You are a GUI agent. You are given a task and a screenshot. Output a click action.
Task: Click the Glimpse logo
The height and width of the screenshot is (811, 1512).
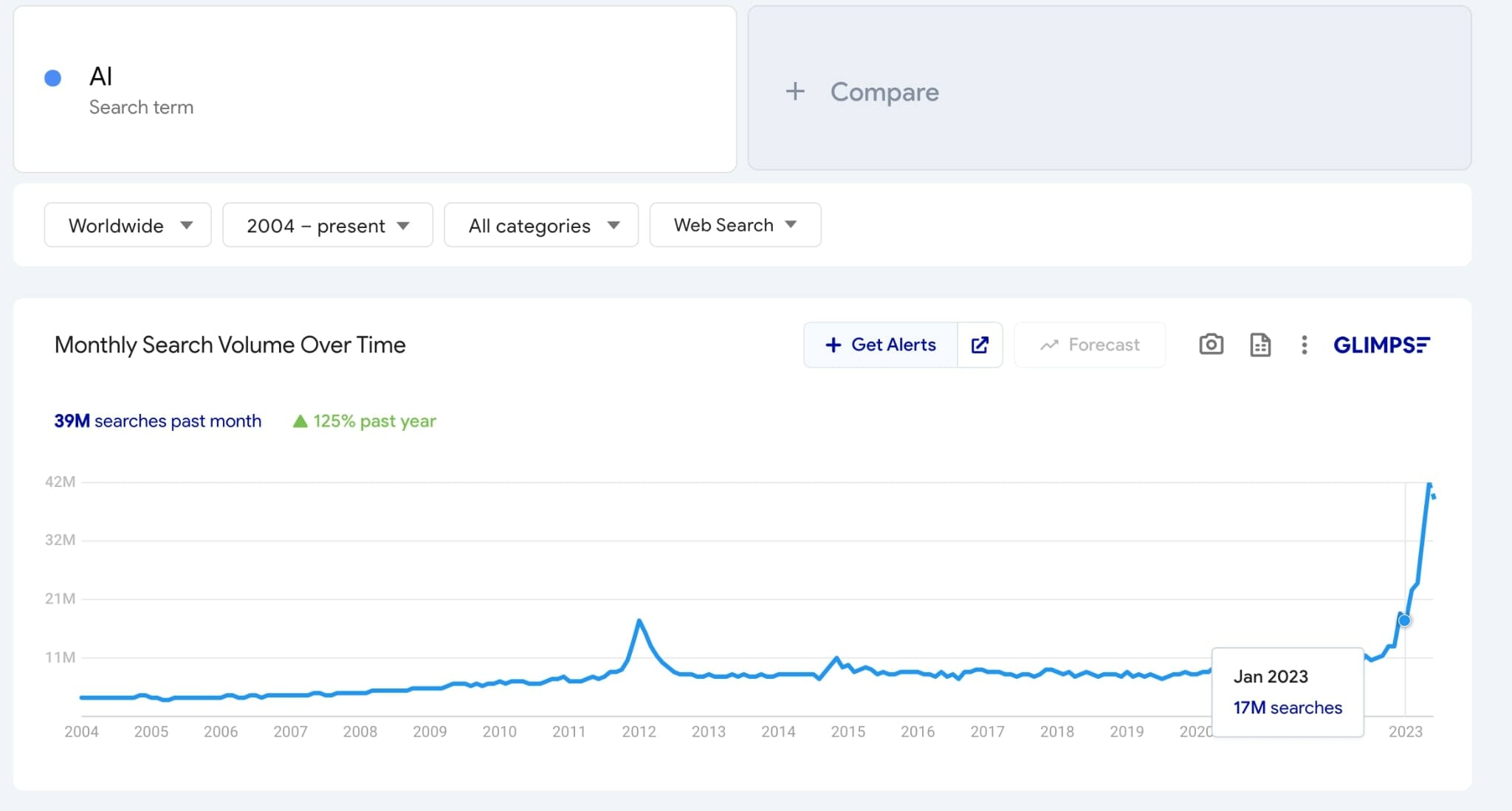tap(1381, 345)
